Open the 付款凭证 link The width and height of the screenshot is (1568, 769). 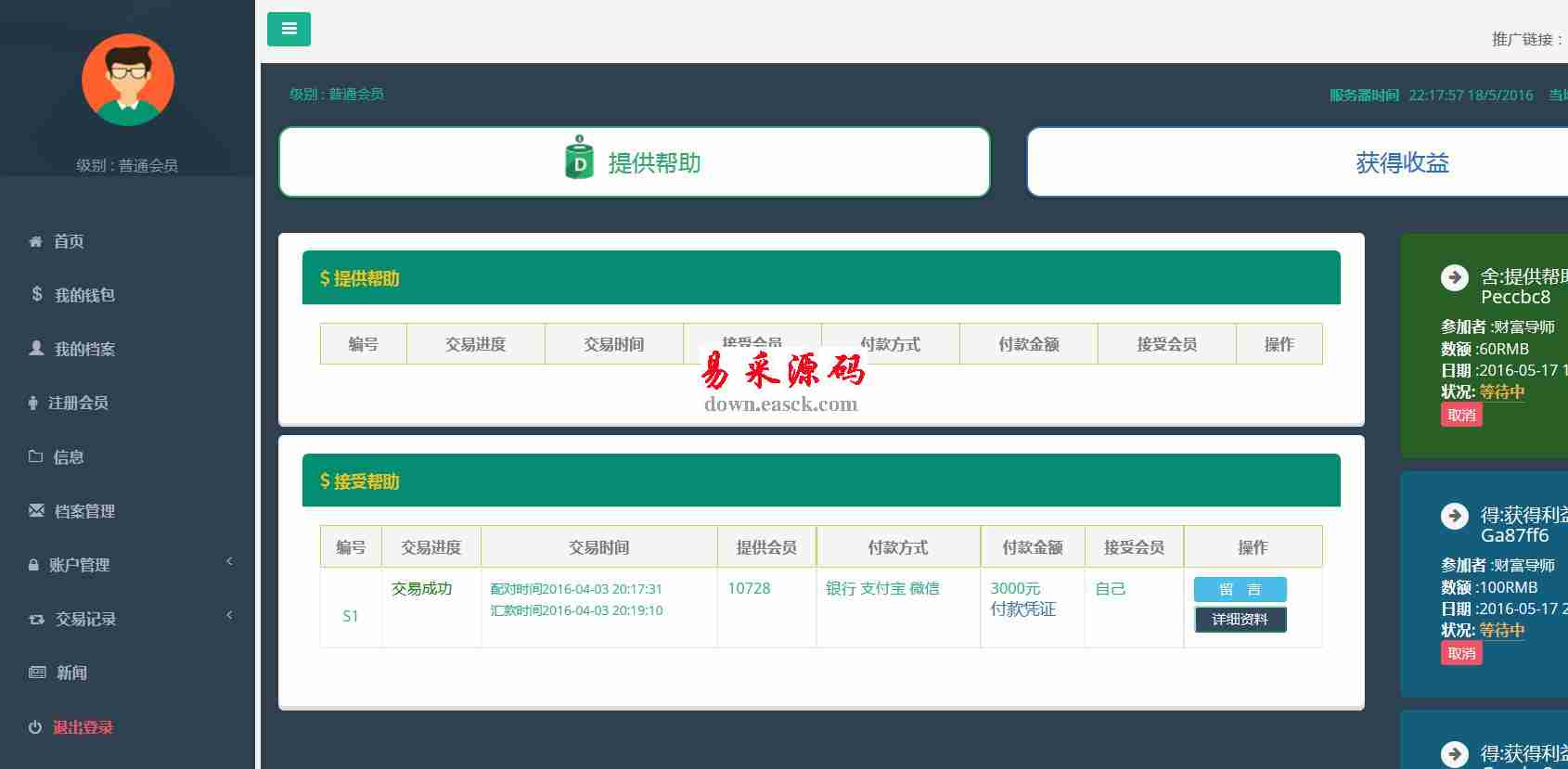click(1022, 609)
